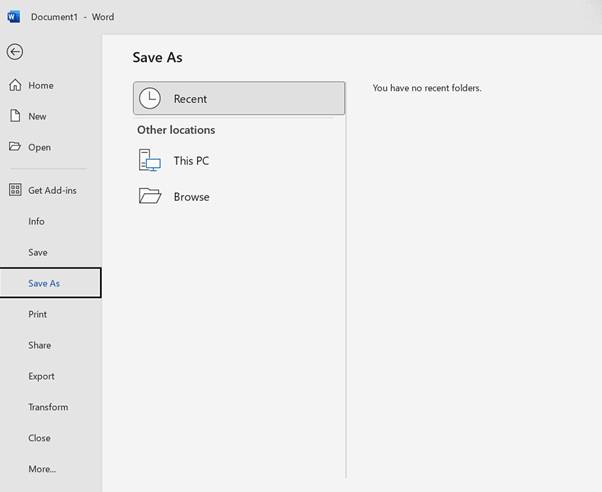Expand More... options in sidebar
This screenshot has height=492, width=602.
42,468
